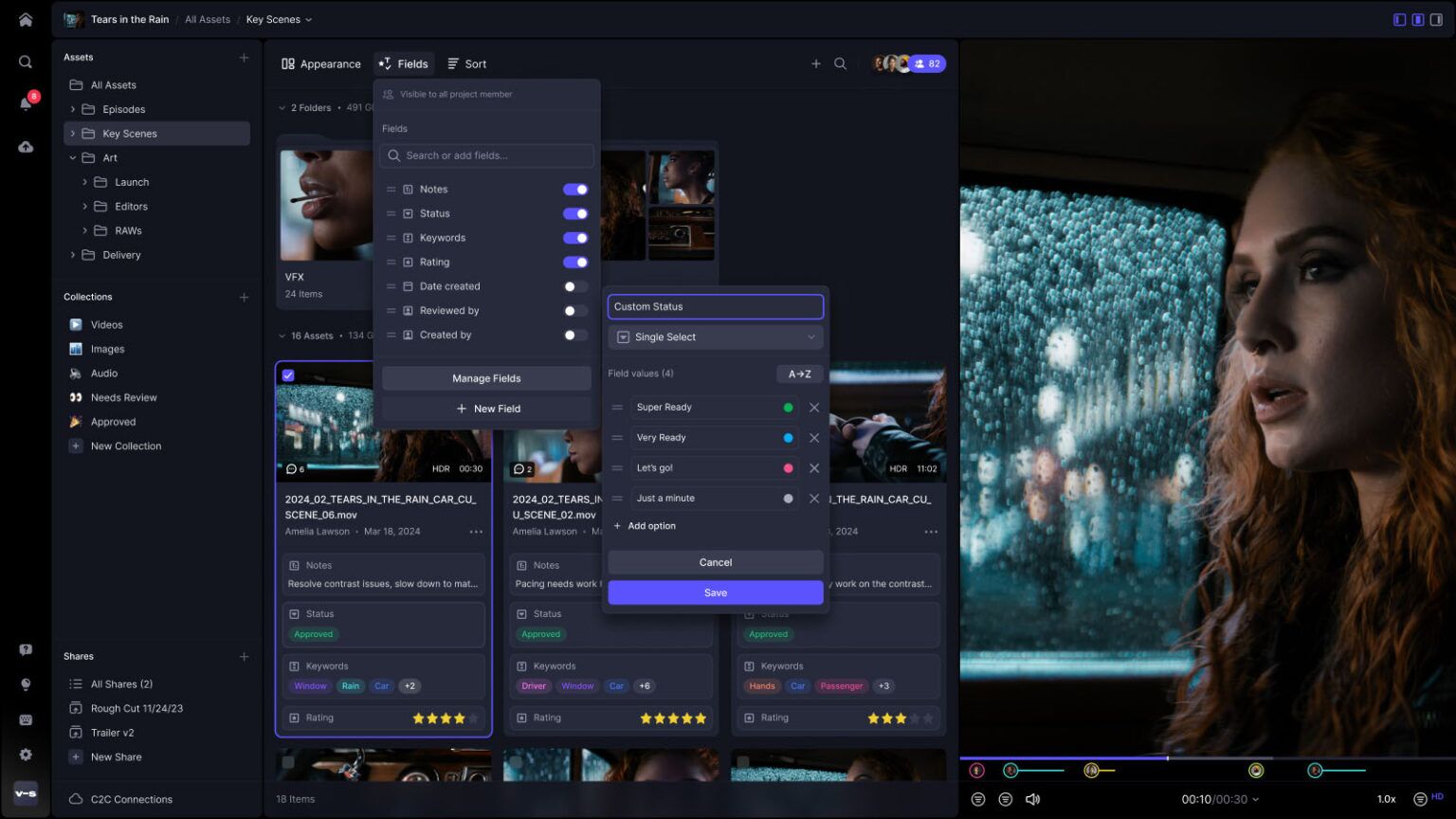Open settings via the gear icon
The image size is (1456, 819).
point(26,754)
